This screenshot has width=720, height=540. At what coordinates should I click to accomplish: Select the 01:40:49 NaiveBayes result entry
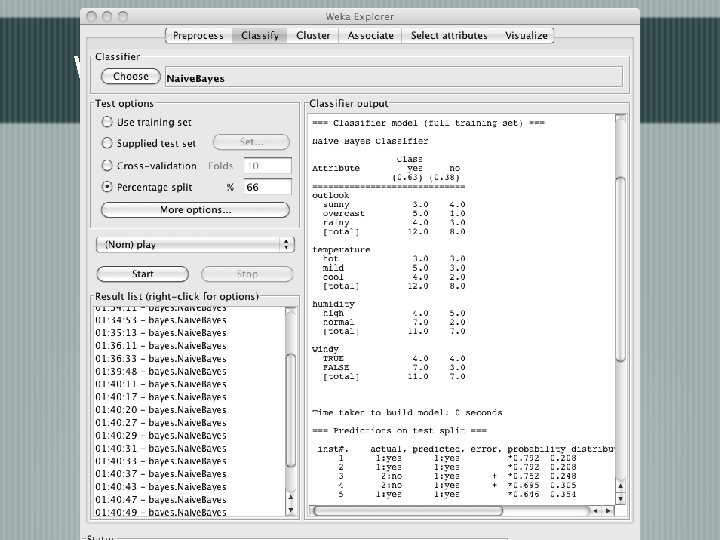160,512
